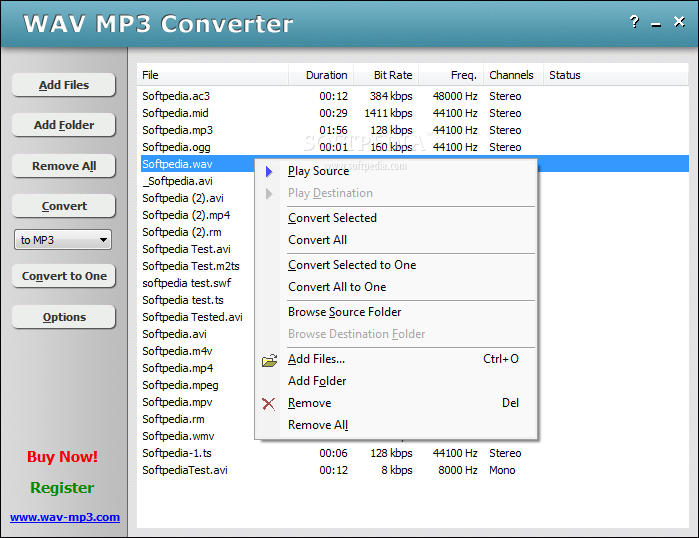Sort by the Bit Rate column header
This screenshot has width=699, height=538.
387,75
